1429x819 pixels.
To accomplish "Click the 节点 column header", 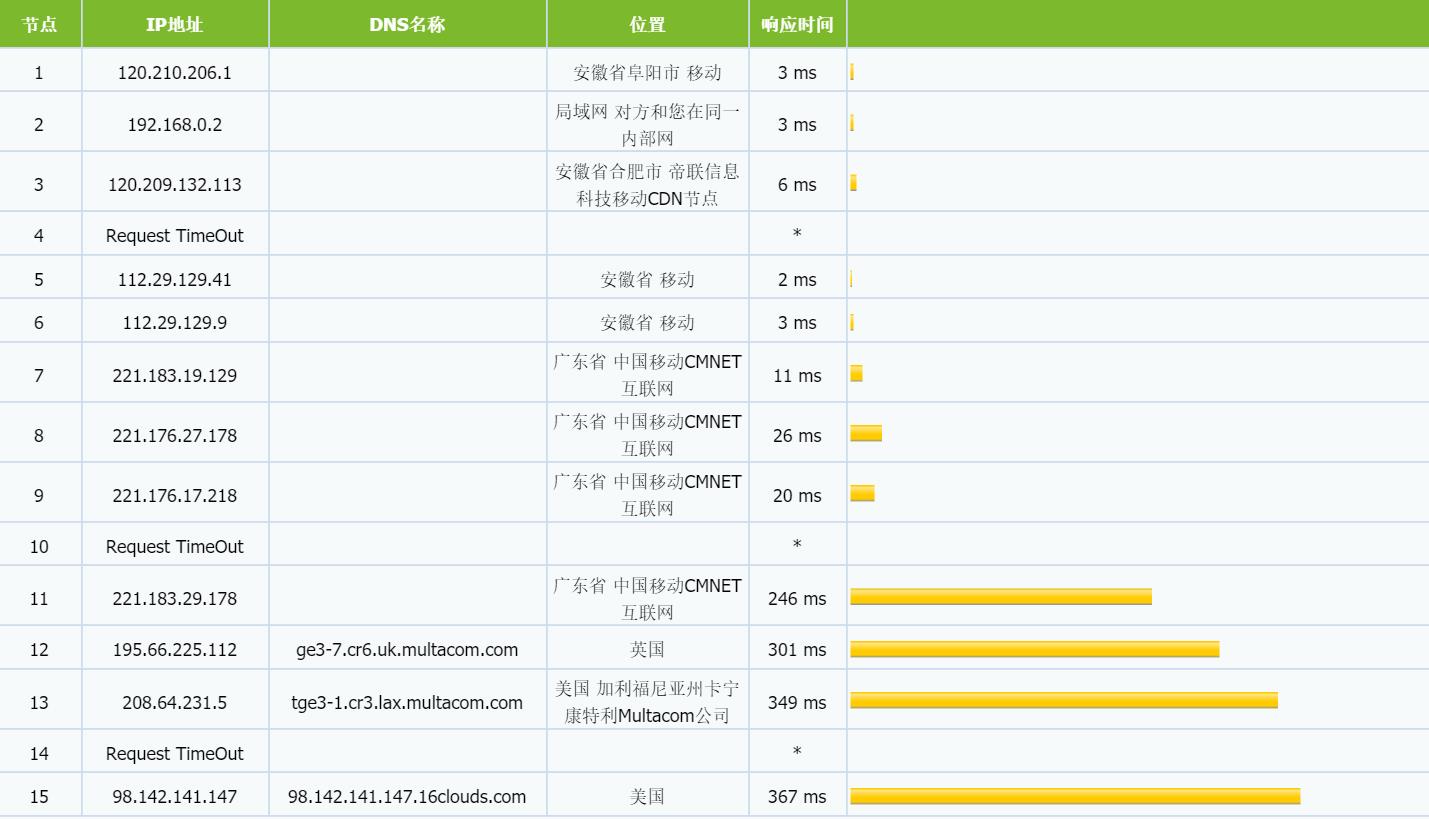I will 40,24.
